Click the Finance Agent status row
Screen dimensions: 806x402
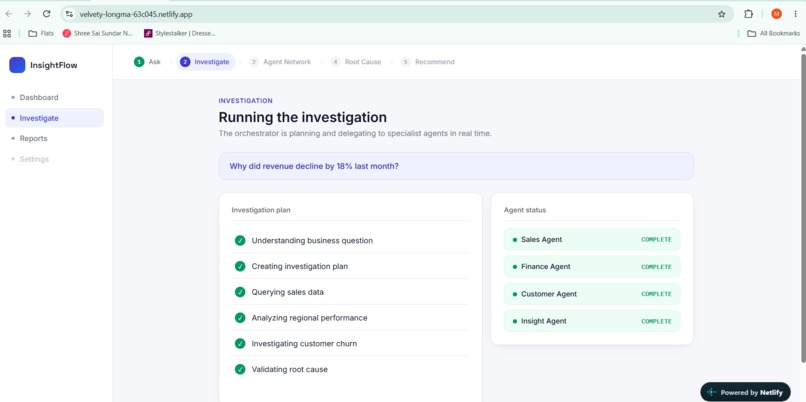tap(592, 266)
